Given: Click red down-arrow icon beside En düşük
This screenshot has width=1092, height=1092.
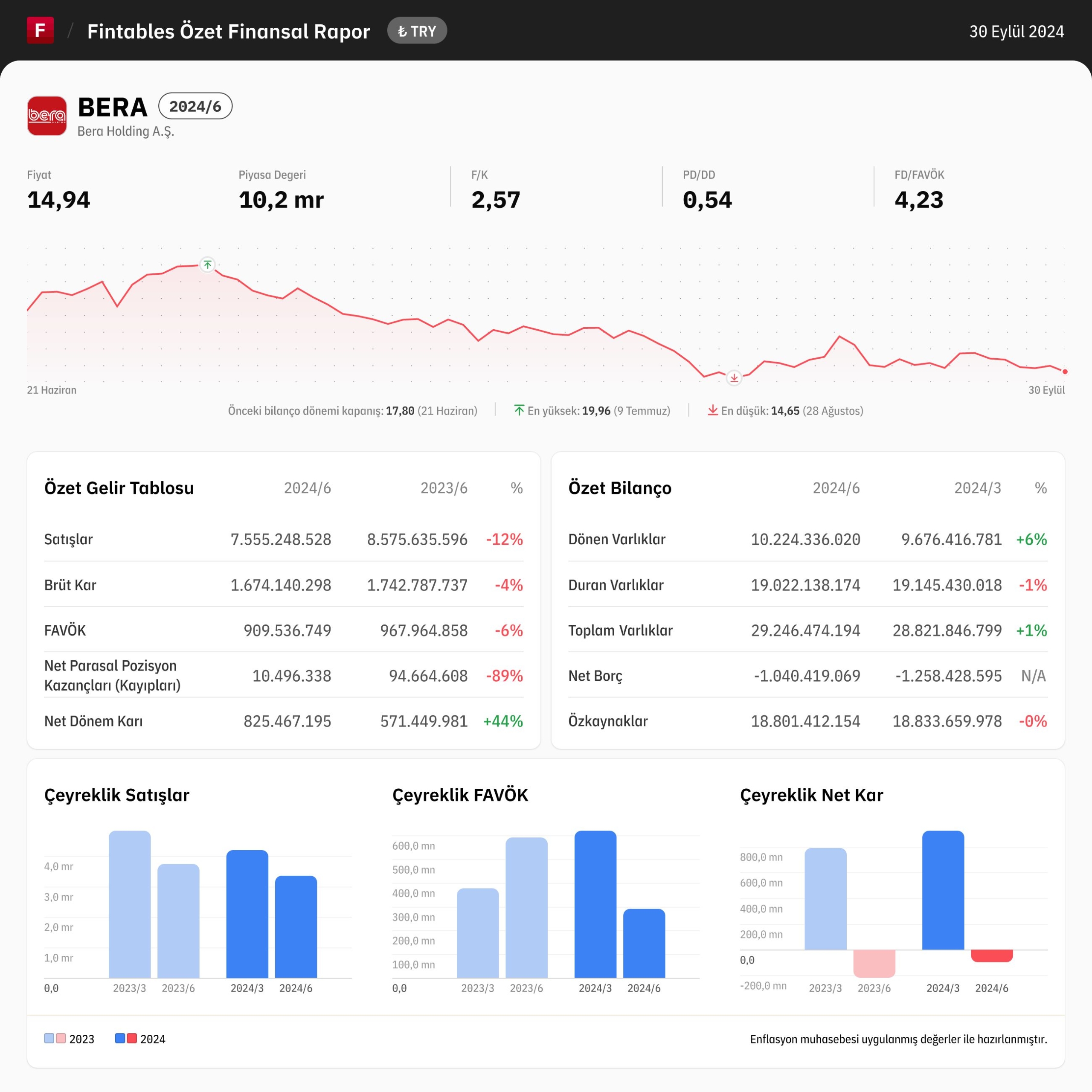Looking at the screenshot, I should (x=713, y=410).
